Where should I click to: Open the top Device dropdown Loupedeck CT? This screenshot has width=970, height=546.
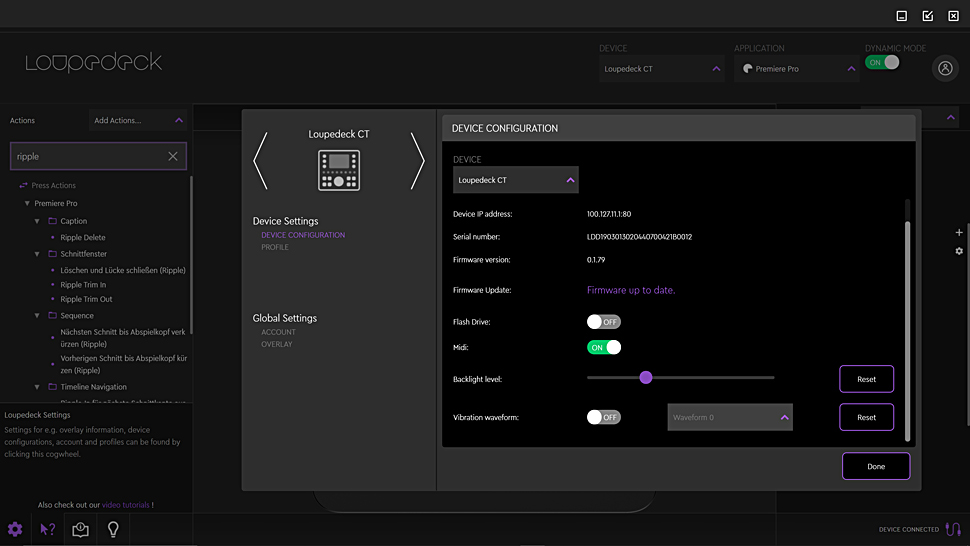click(x=661, y=69)
